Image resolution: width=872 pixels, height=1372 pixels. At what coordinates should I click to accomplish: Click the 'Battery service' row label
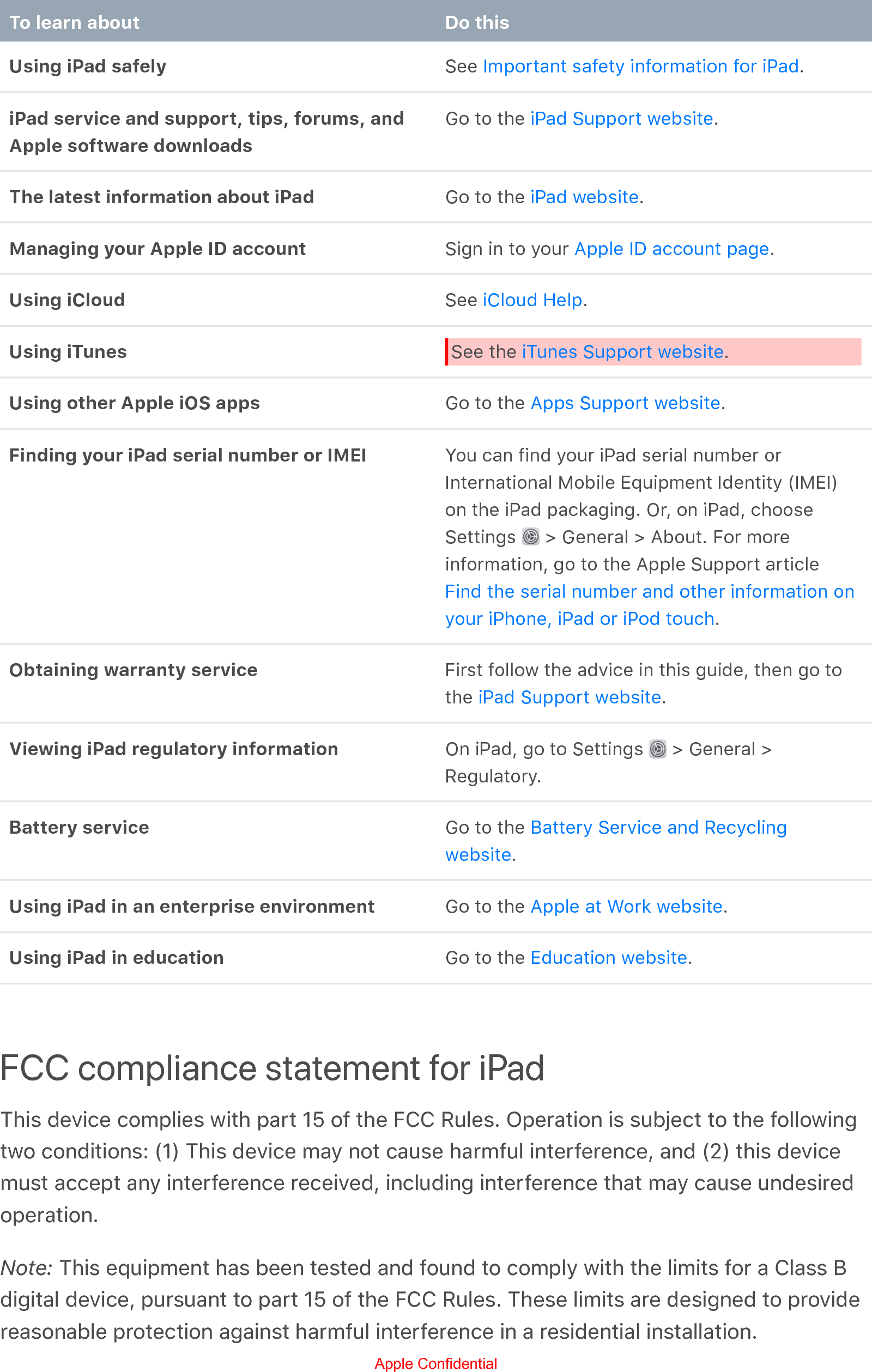(x=79, y=828)
